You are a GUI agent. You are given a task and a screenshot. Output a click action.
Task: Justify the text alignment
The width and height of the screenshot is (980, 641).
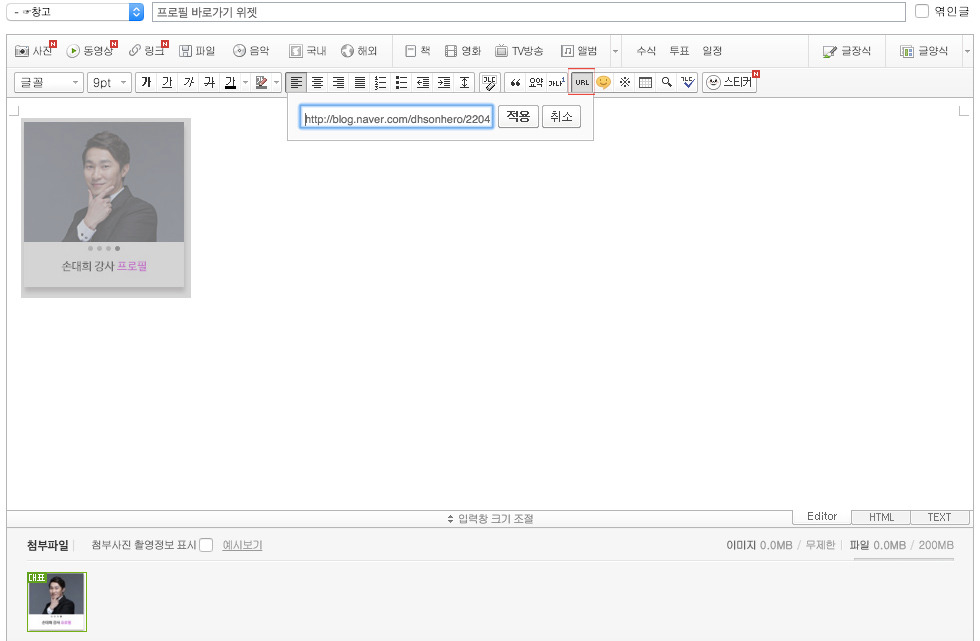pos(360,82)
